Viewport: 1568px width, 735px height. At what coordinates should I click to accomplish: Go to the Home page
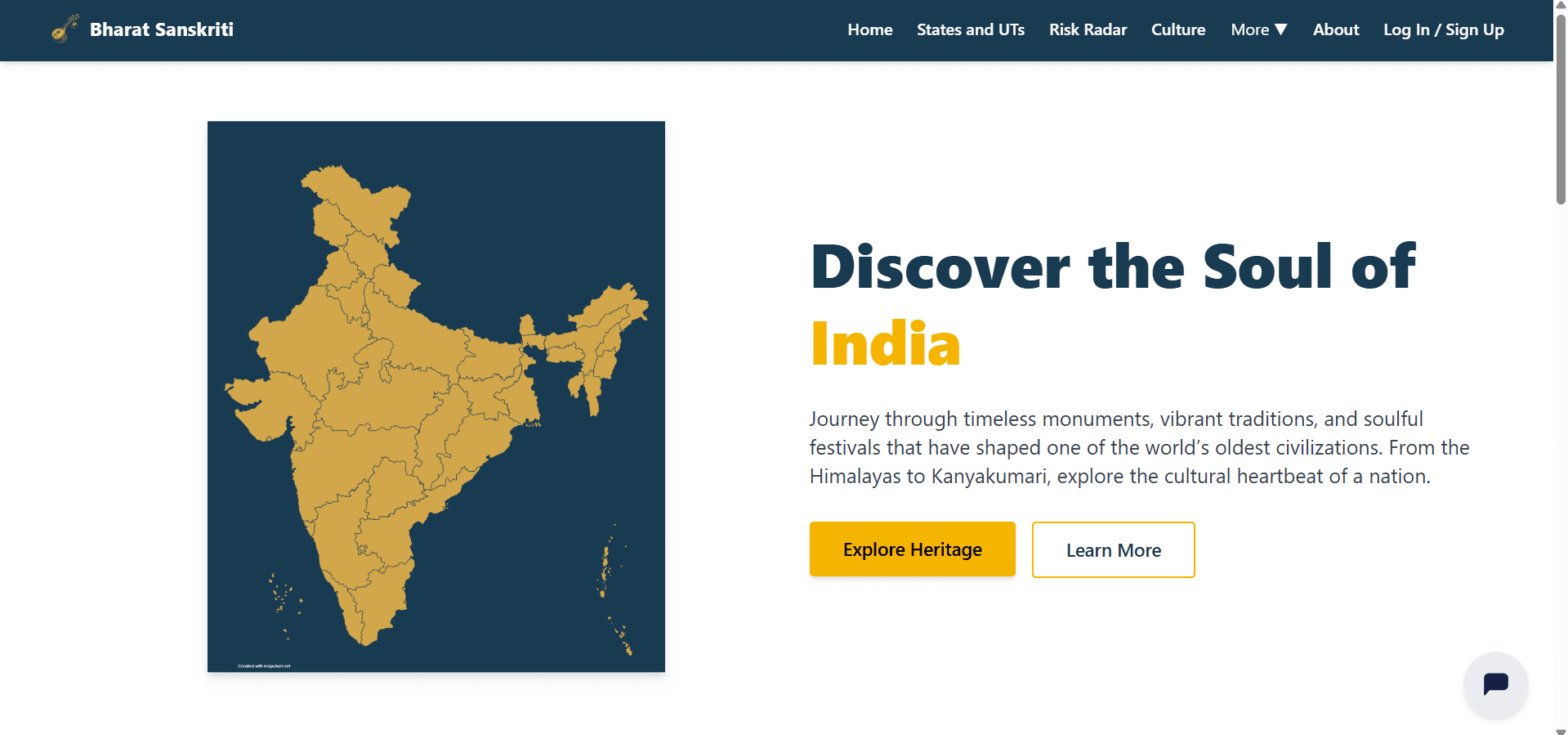tap(869, 29)
